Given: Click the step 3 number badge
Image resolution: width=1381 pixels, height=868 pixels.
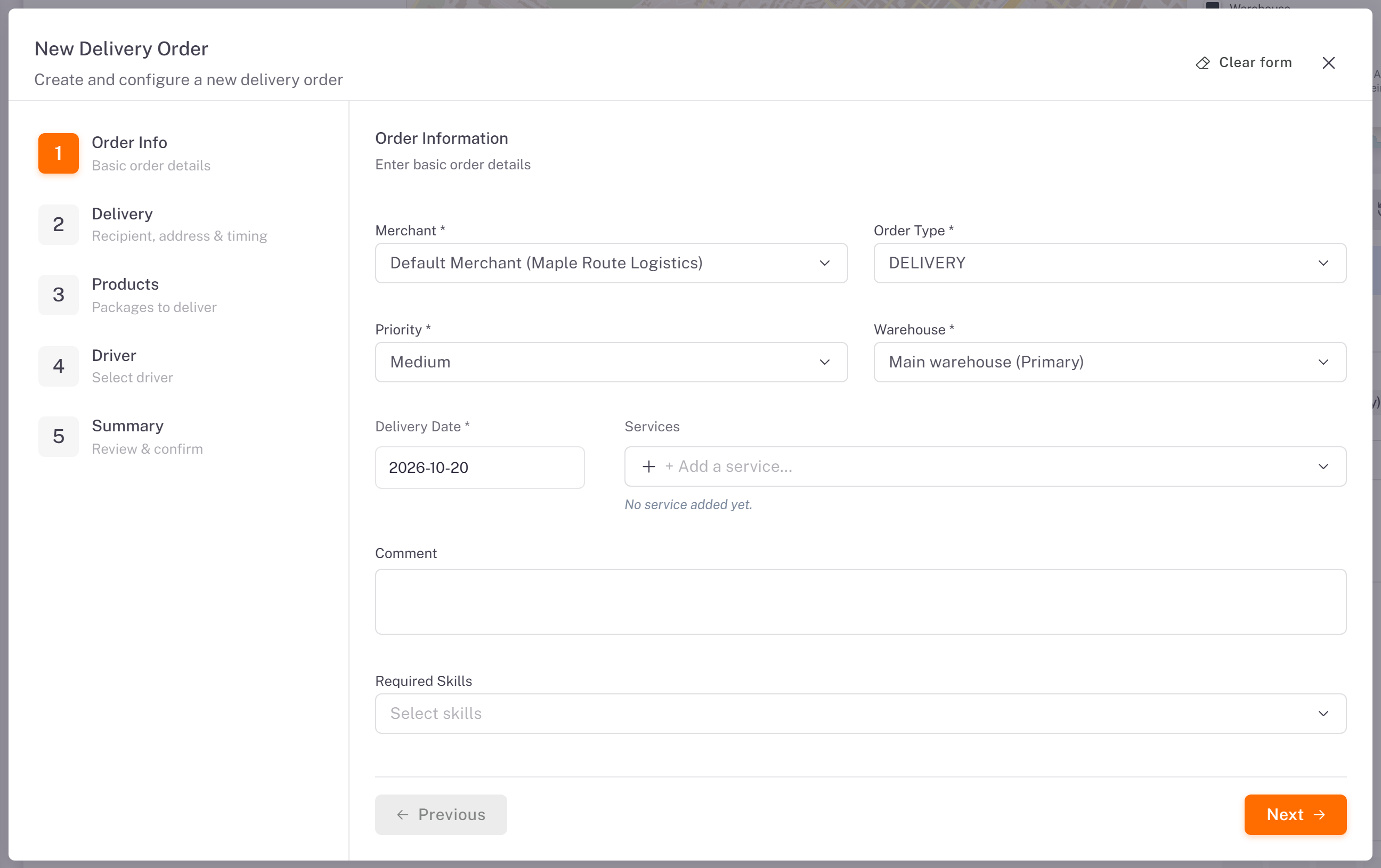Looking at the screenshot, I should pos(59,294).
